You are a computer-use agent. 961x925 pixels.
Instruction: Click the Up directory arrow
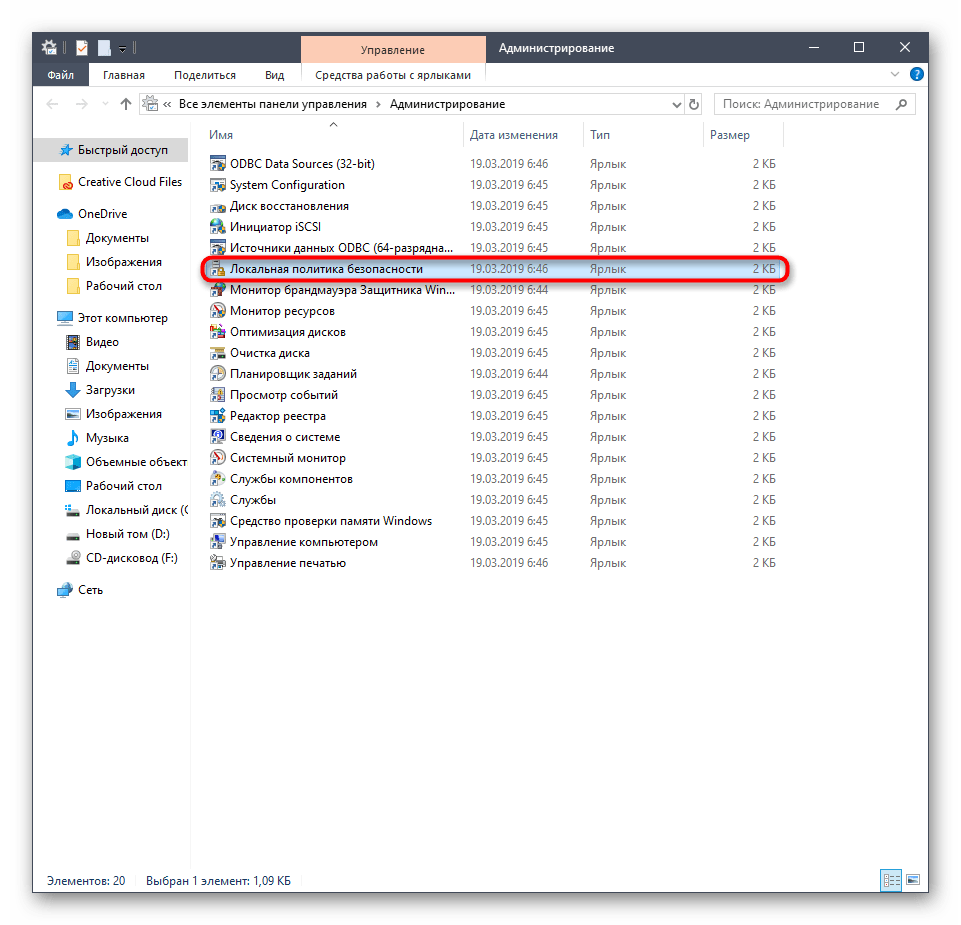[126, 104]
